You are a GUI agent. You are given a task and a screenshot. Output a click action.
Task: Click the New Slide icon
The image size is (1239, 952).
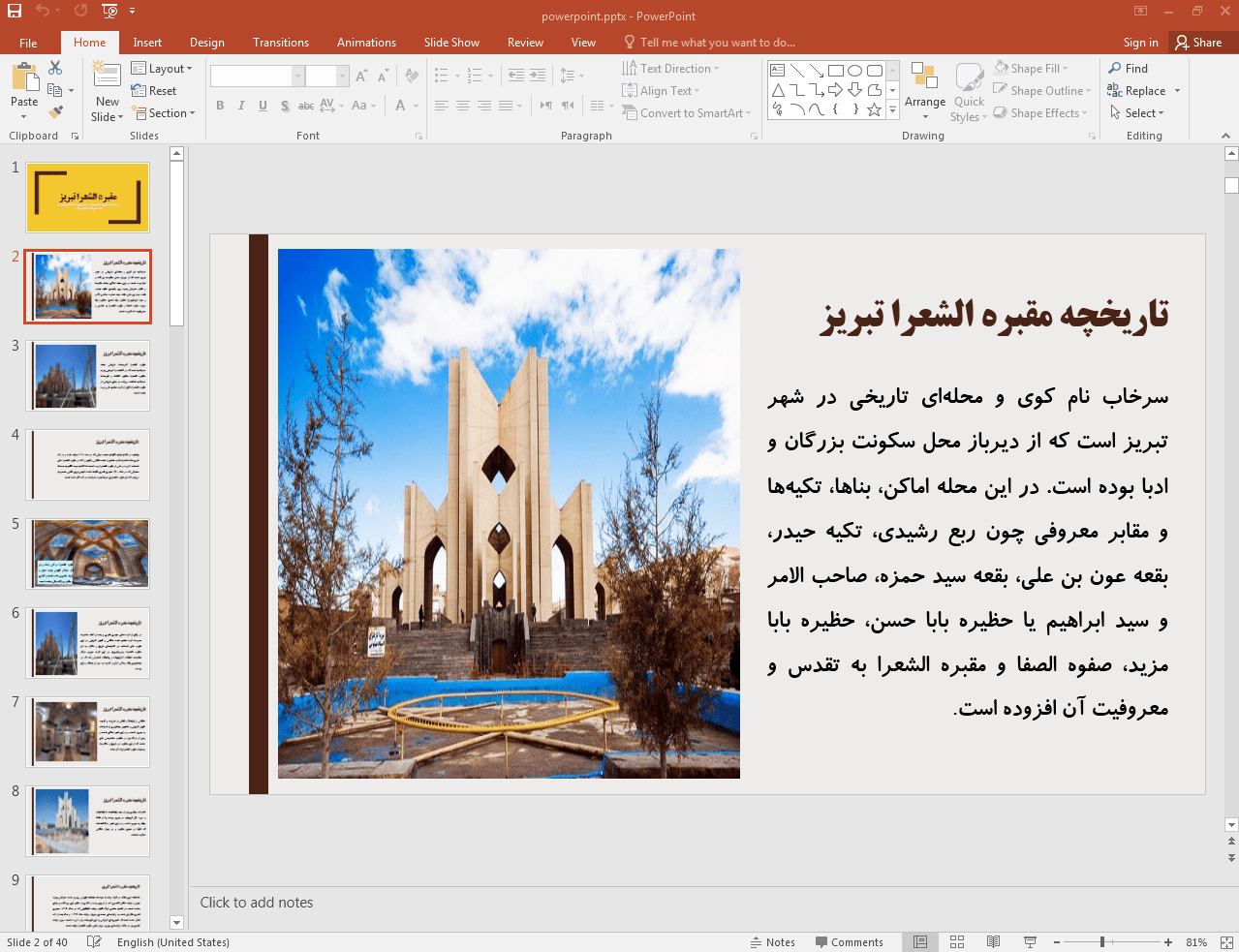click(x=107, y=77)
